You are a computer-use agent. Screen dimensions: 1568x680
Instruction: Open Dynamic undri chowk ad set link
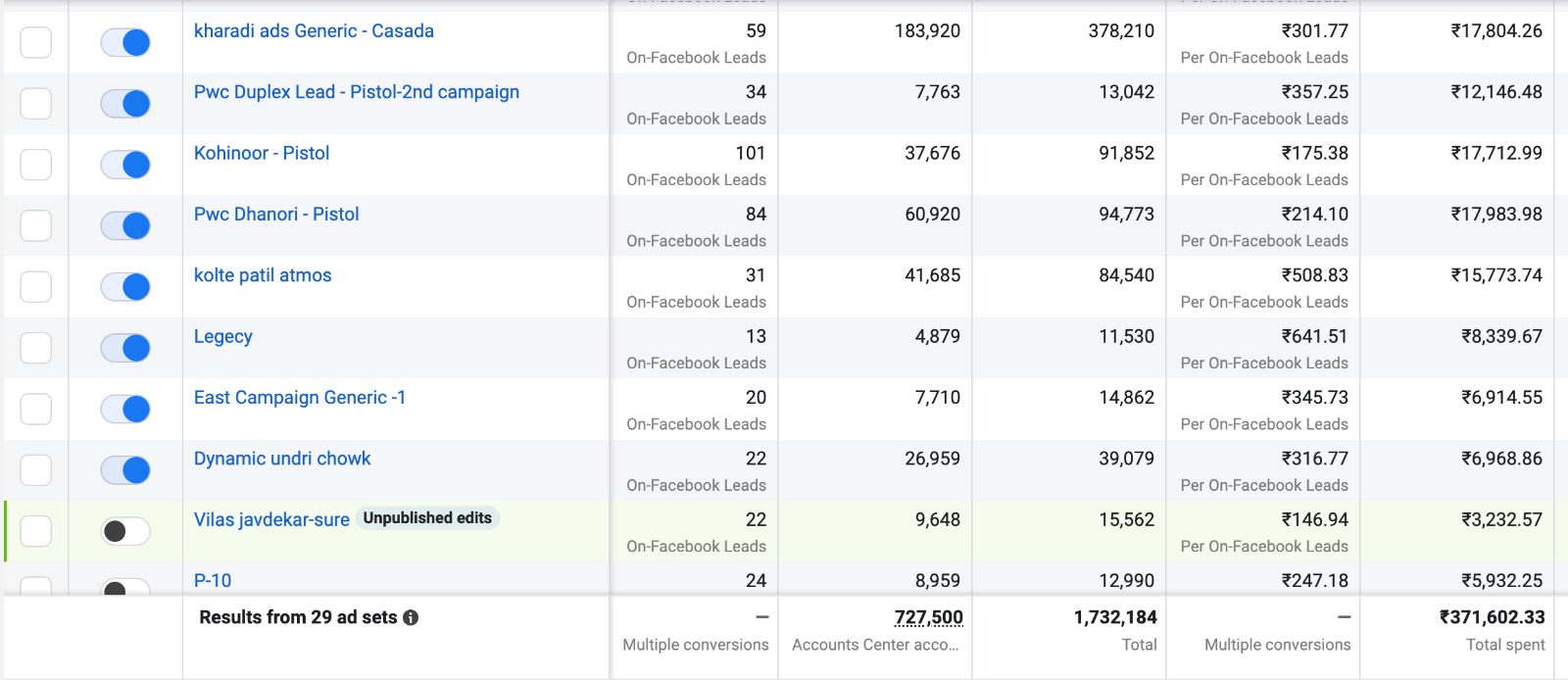click(x=282, y=459)
